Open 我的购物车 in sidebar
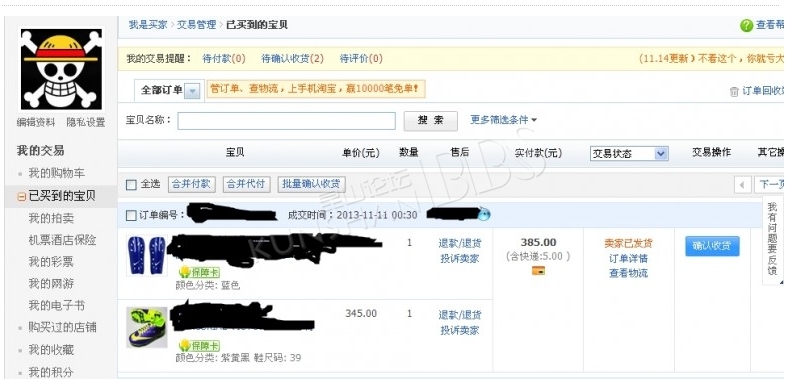795x390 pixels. click(x=56, y=173)
